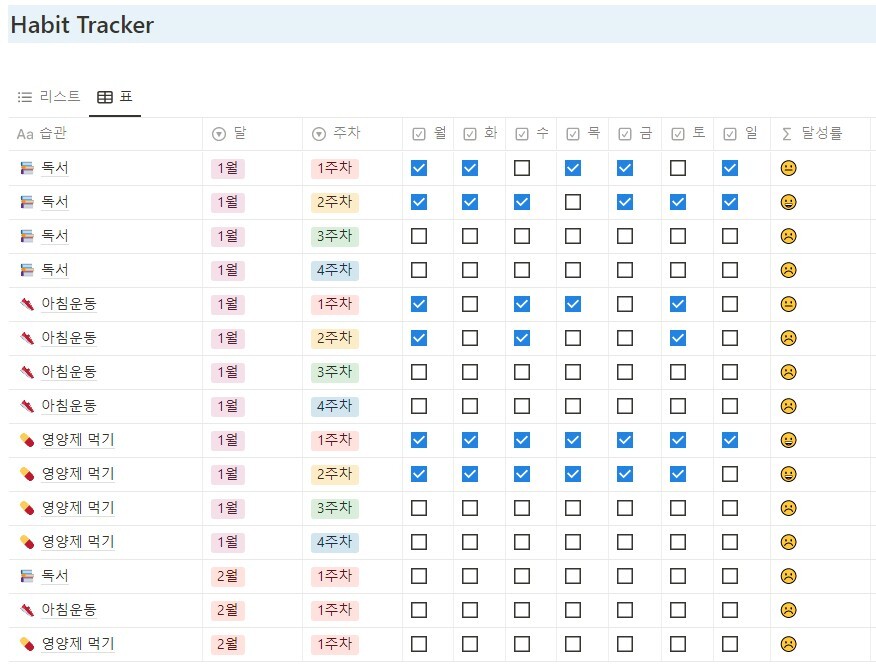
Task: Click books icon of 독서 1월 3주차 row
Action: [27, 236]
